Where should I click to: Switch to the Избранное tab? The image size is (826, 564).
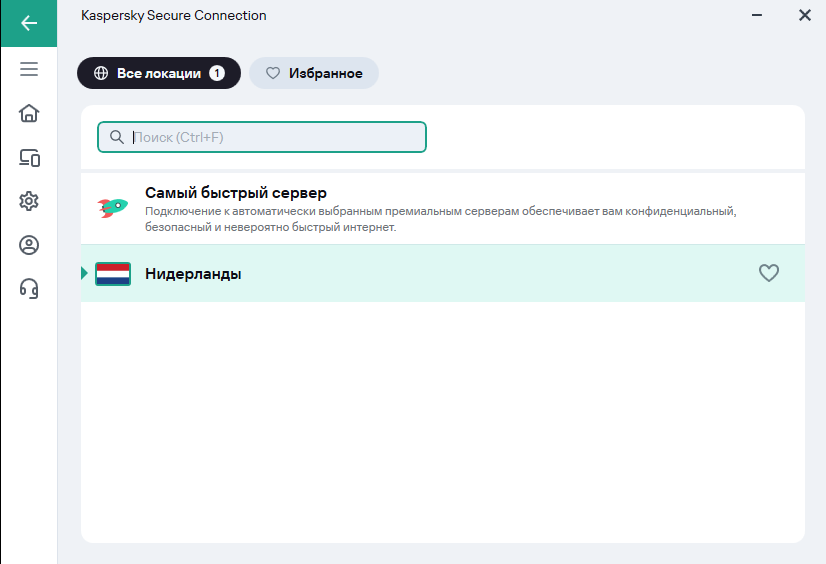(314, 73)
